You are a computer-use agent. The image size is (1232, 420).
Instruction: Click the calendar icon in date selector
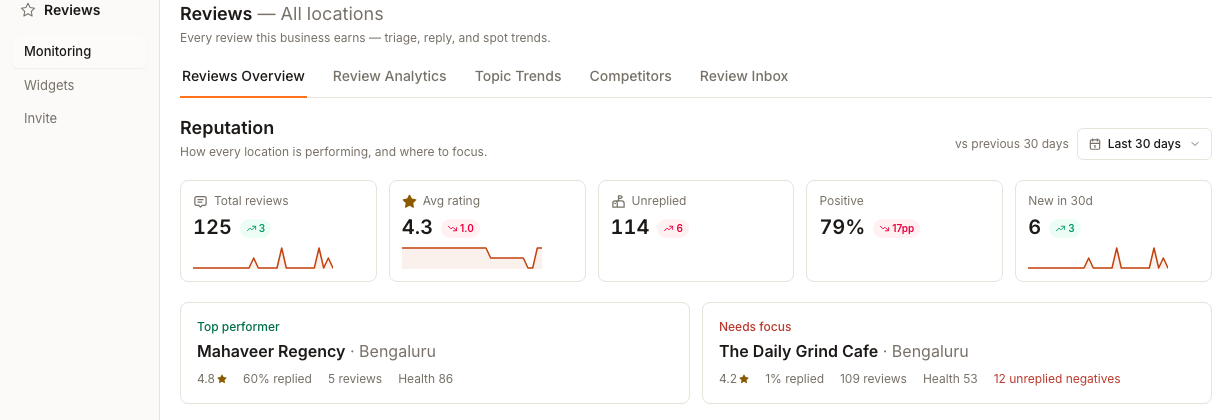1095,144
